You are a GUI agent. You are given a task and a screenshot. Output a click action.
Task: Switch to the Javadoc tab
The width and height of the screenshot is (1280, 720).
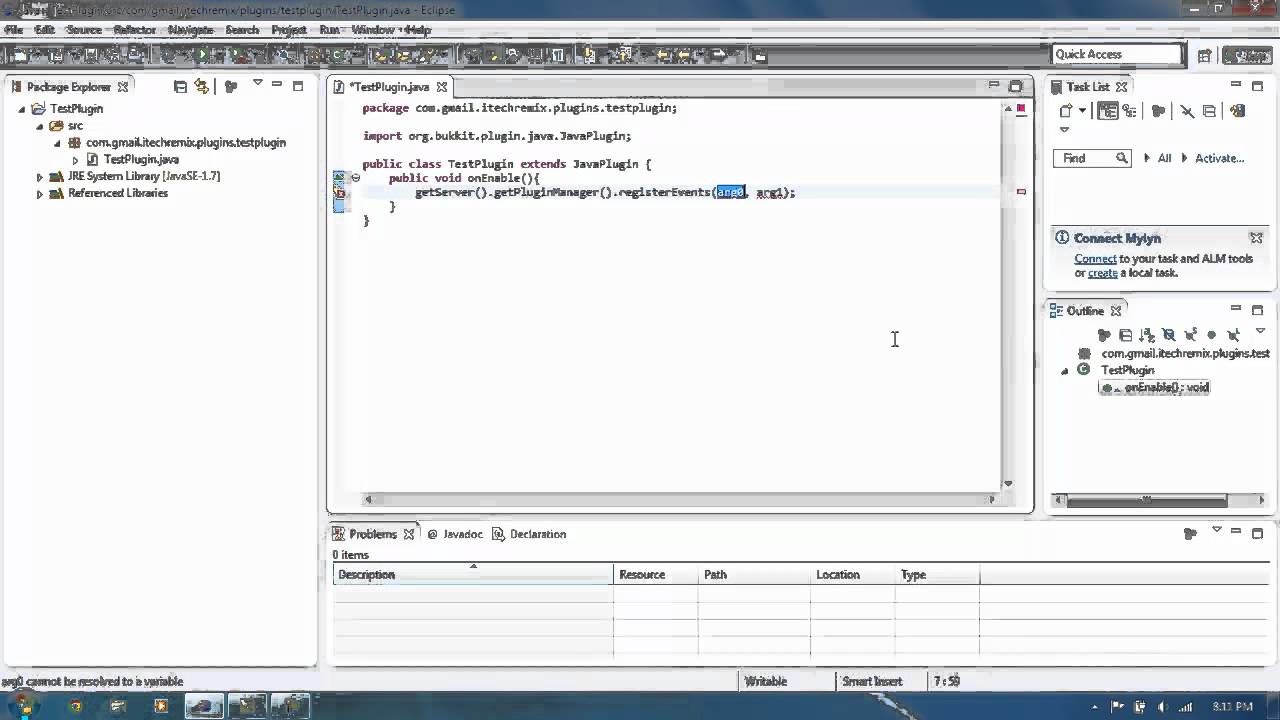tap(455, 534)
